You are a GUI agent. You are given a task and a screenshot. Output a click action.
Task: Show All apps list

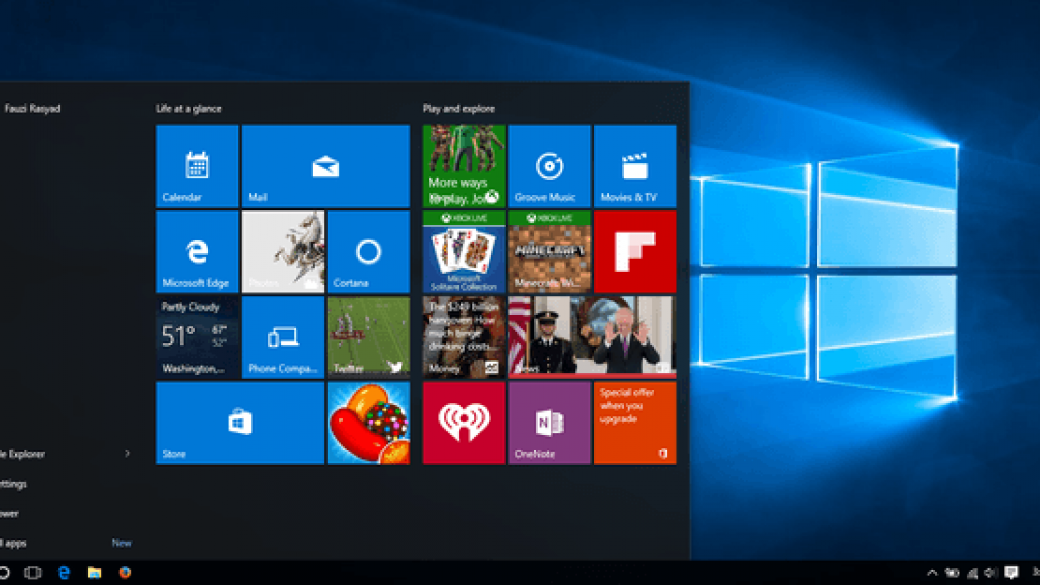coord(13,543)
